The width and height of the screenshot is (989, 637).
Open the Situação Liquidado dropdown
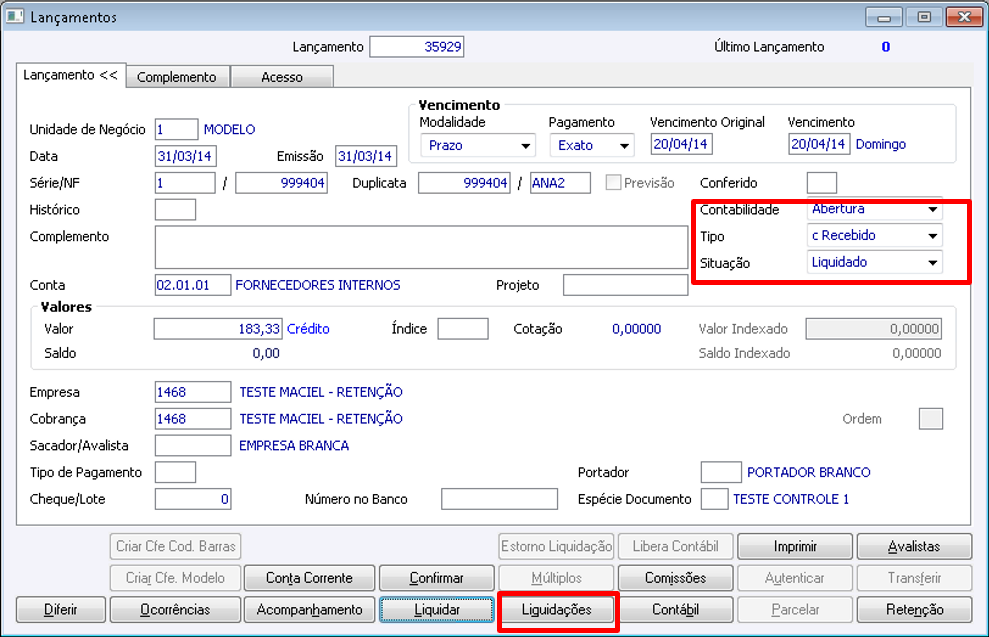coord(874,262)
